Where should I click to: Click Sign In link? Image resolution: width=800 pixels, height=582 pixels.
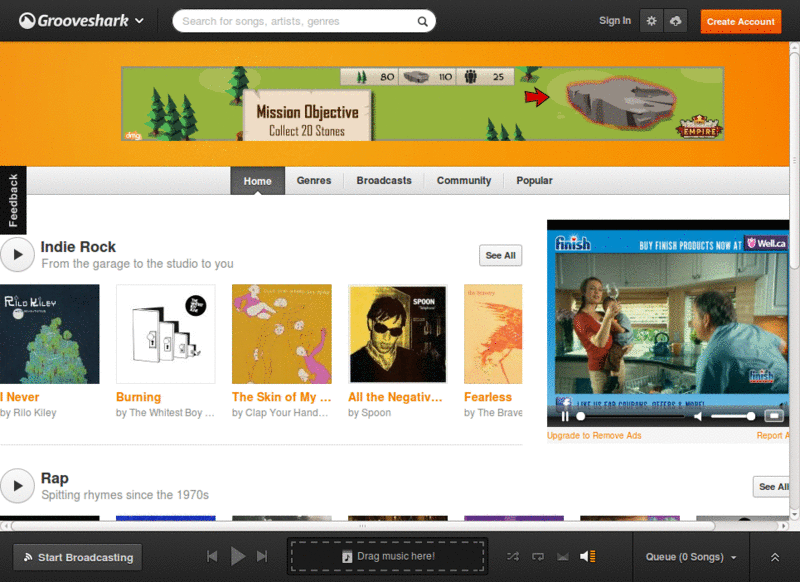pyautogui.click(x=615, y=21)
